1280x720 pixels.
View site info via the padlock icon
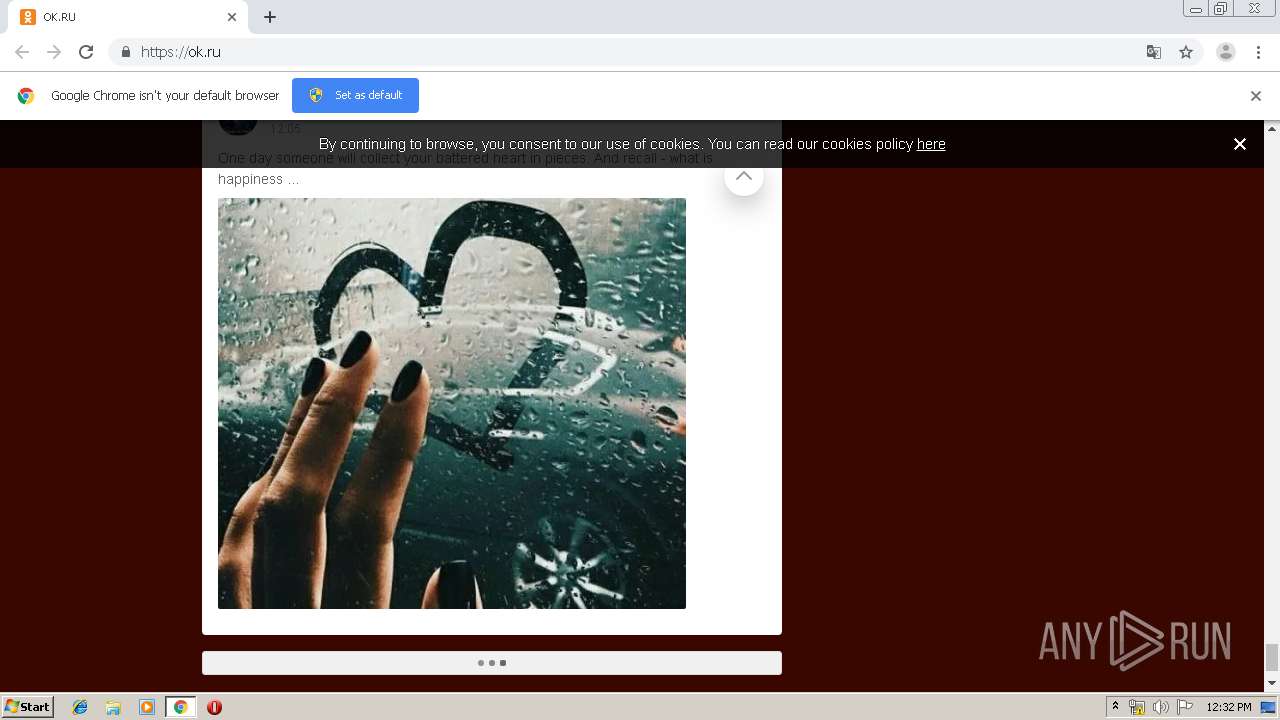[x=125, y=52]
